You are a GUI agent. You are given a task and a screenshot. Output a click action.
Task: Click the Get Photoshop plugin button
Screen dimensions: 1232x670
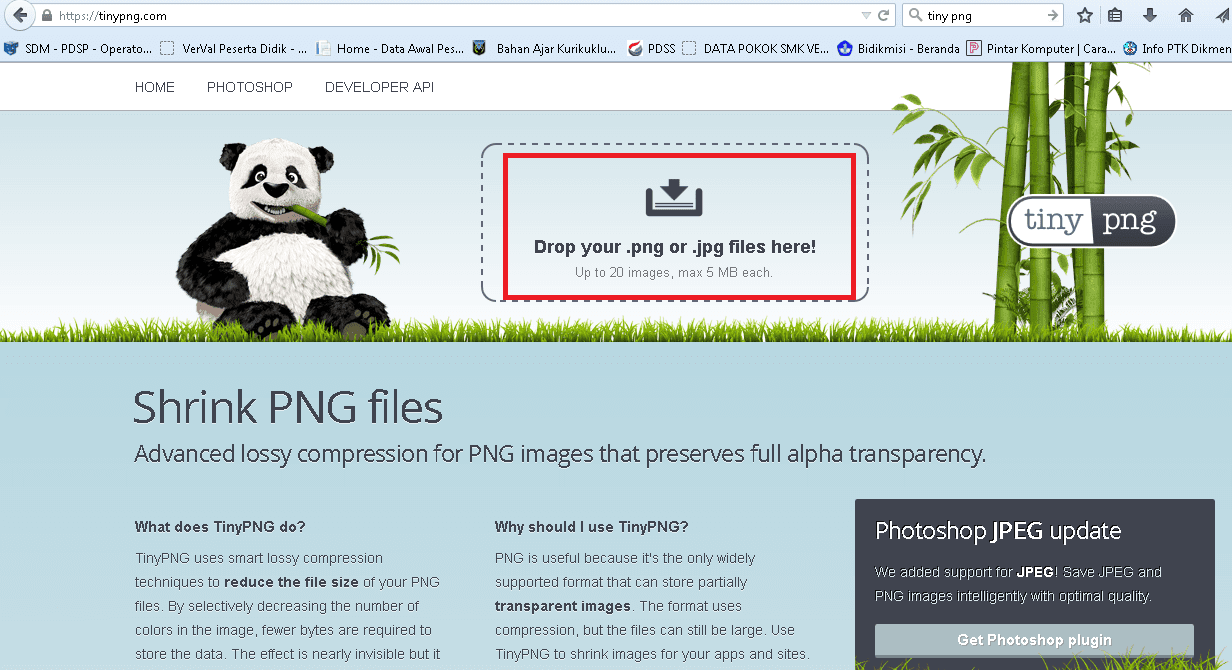coord(1034,640)
